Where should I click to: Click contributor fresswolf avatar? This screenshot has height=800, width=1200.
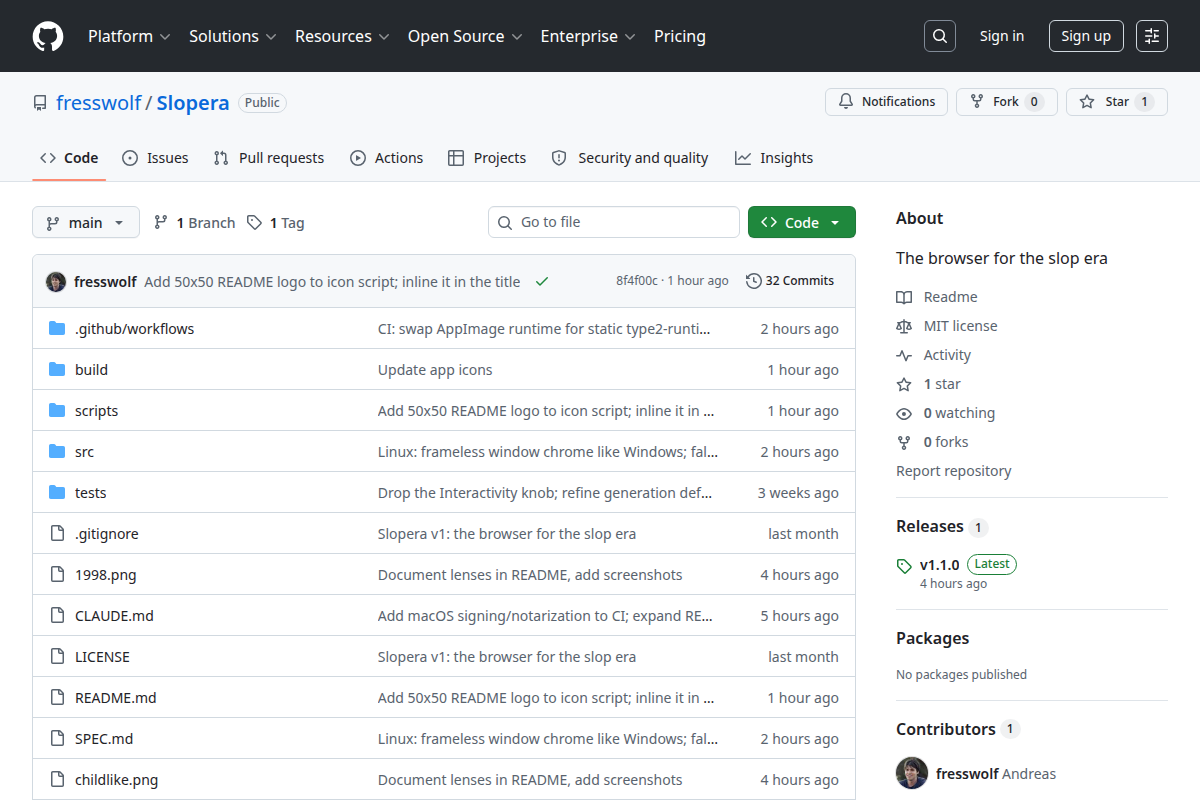912,773
